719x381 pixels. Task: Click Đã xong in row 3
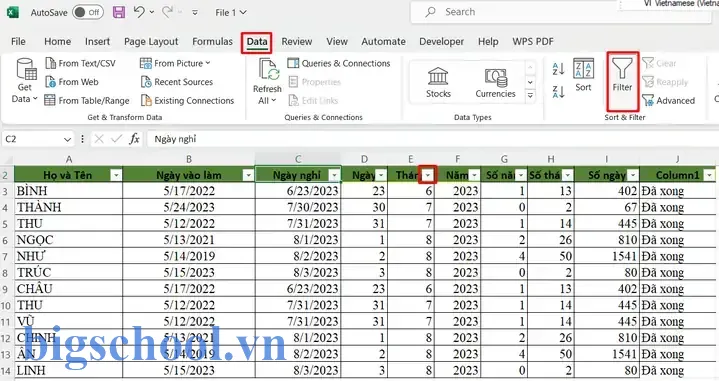click(x=677, y=191)
